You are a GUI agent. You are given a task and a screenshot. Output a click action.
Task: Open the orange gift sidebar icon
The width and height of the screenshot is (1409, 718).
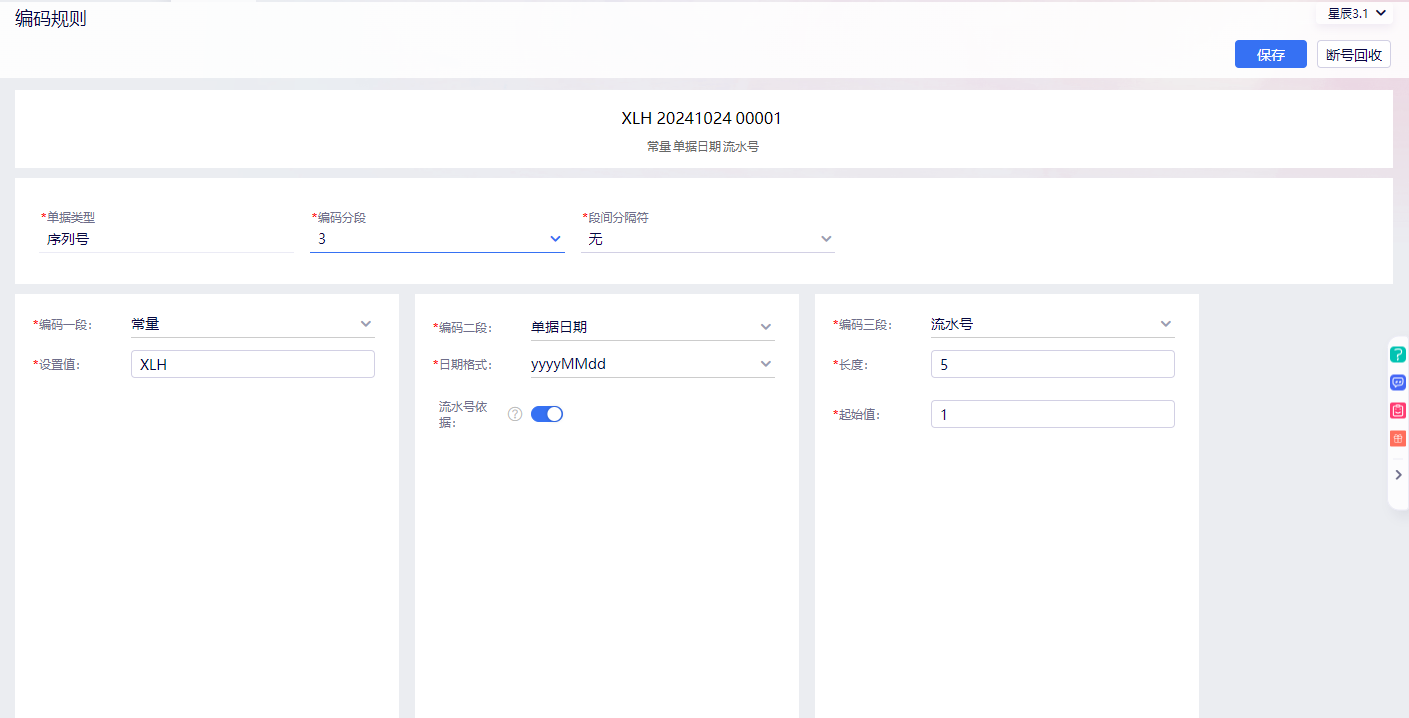point(1398,438)
